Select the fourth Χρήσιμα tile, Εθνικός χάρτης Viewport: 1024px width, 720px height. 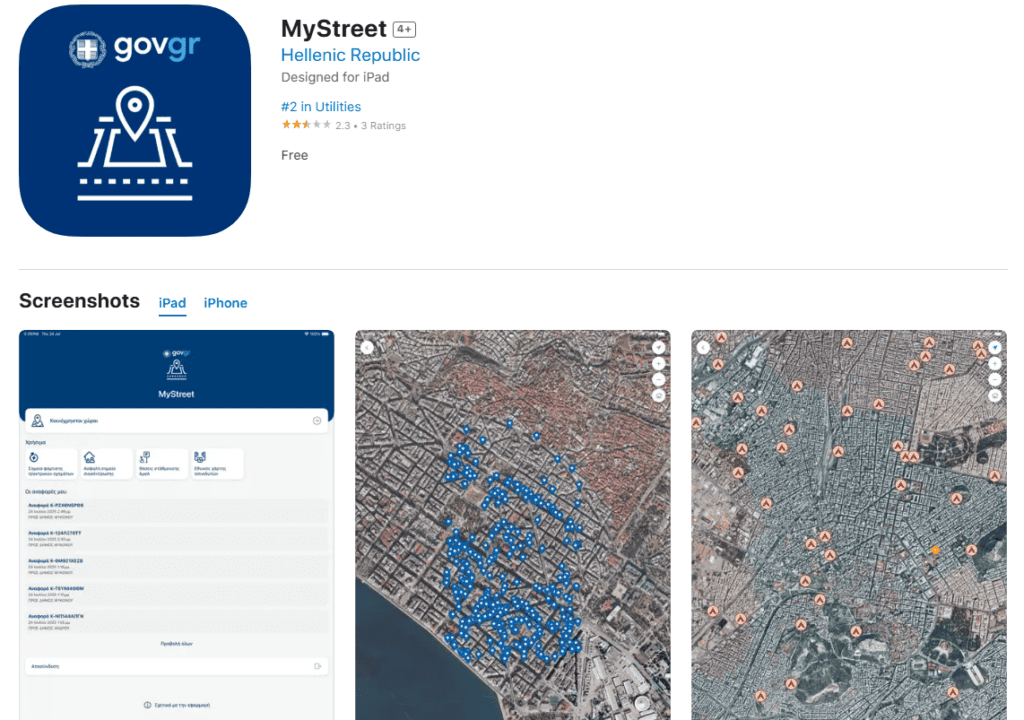coord(217,464)
